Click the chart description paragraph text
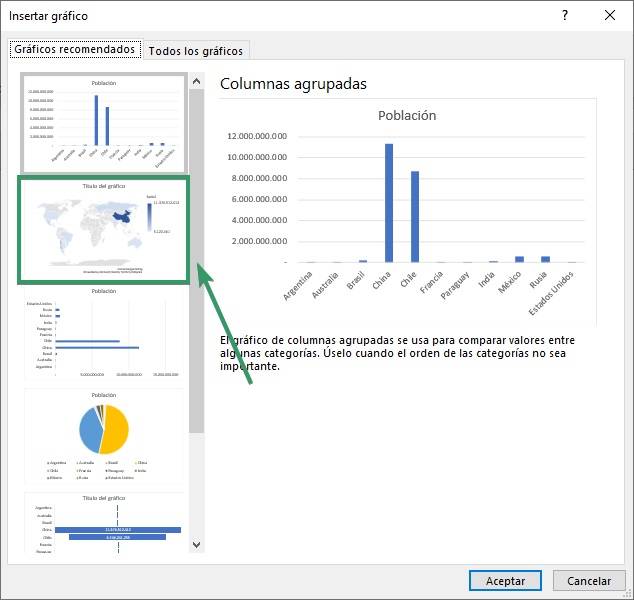Screen dimensions: 634x600 click(x=397, y=353)
